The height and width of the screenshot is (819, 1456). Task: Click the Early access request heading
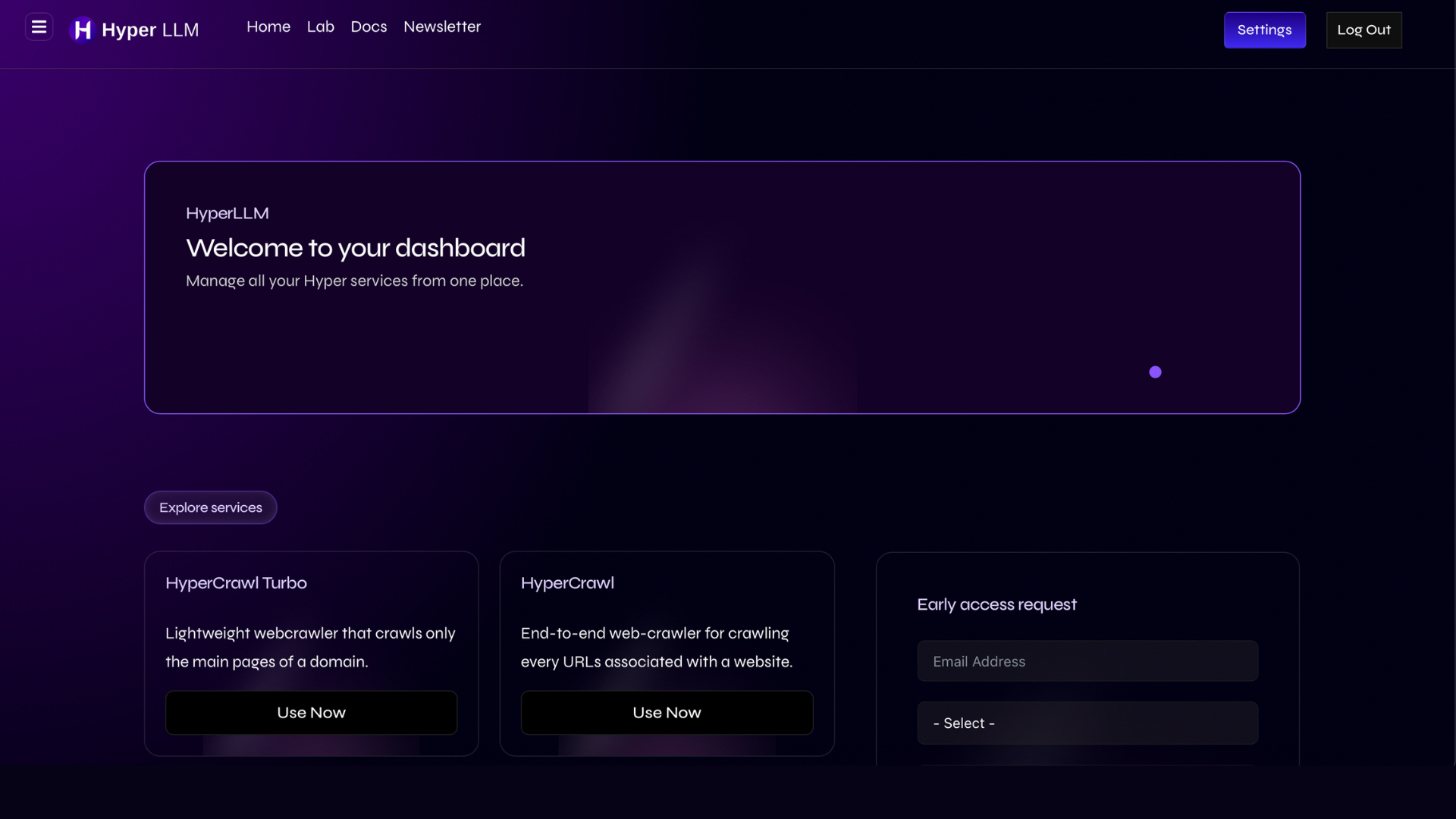pos(996,604)
